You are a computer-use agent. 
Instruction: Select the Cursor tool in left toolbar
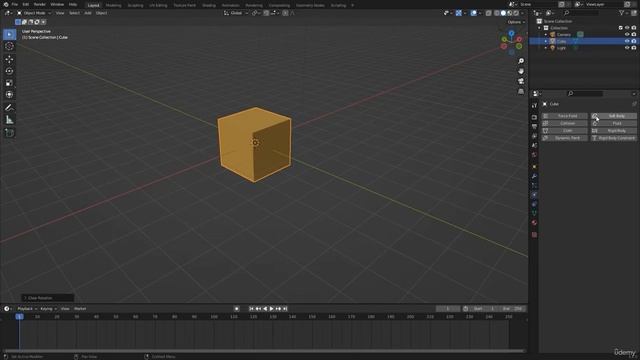click(x=9, y=46)
